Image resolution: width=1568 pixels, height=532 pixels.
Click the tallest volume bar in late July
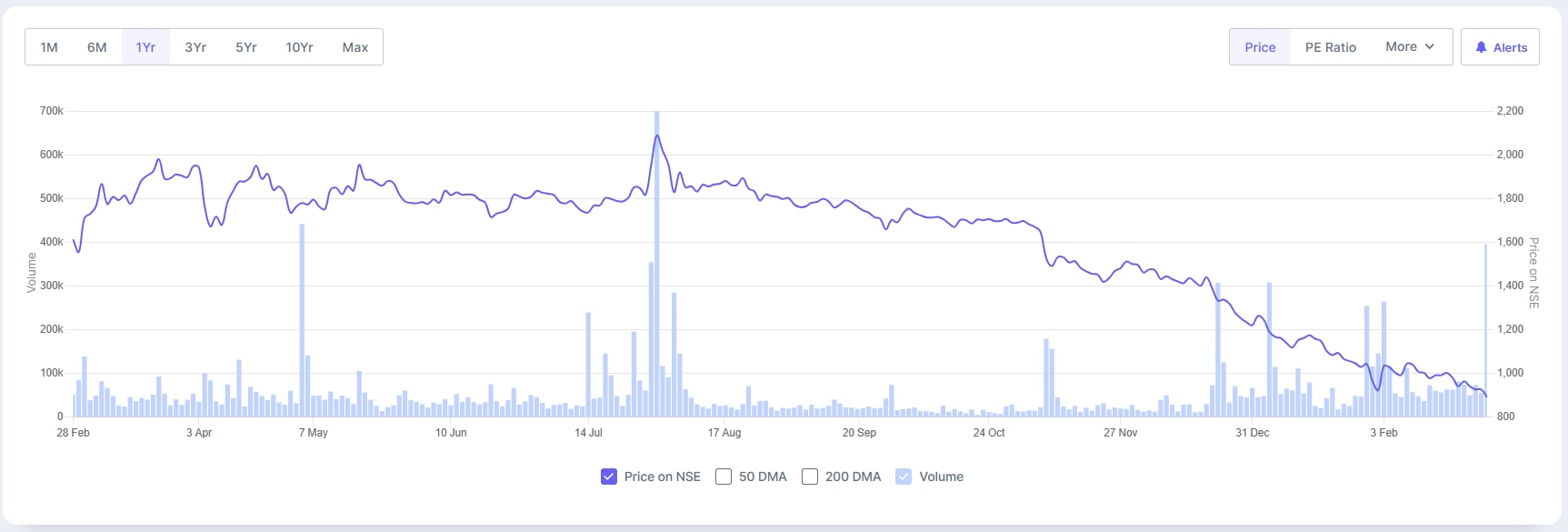pos(656,273)
